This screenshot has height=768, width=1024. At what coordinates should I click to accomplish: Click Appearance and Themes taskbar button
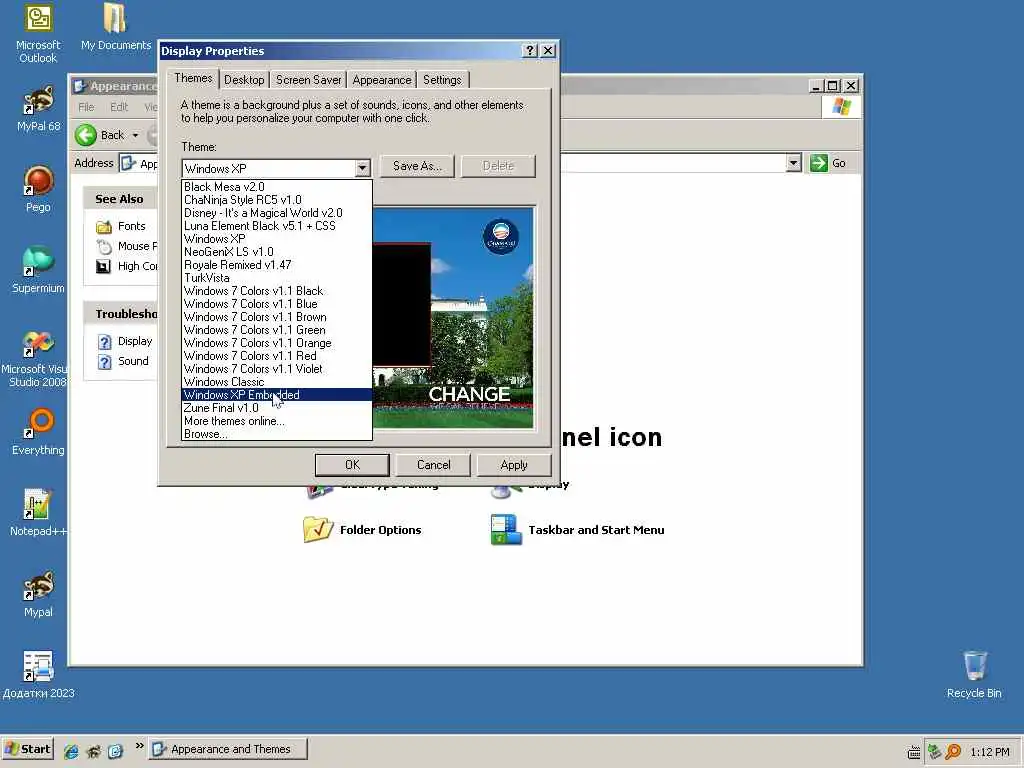(228, 749)
